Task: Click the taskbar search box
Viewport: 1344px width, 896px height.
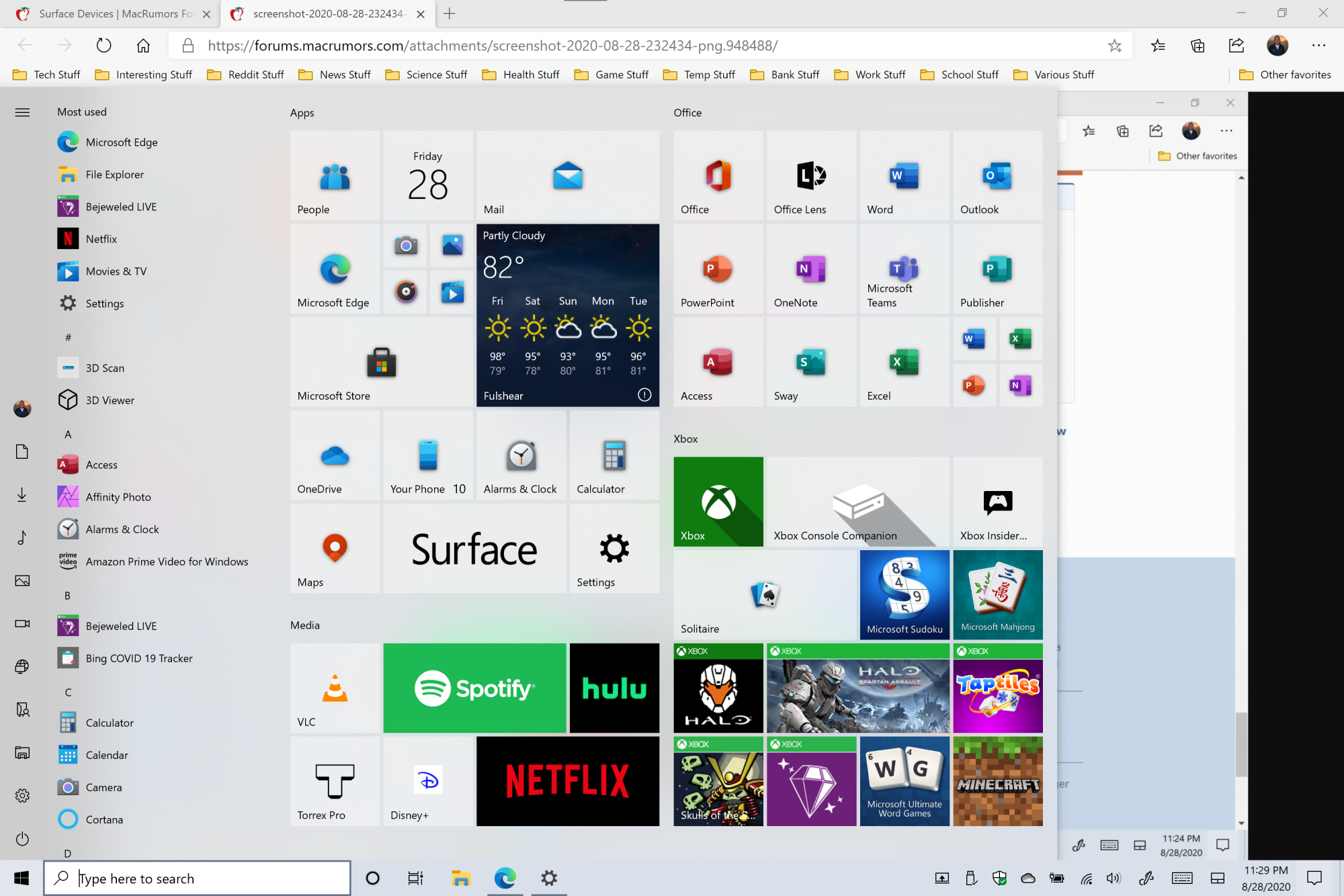Action: tap(197, 878)
